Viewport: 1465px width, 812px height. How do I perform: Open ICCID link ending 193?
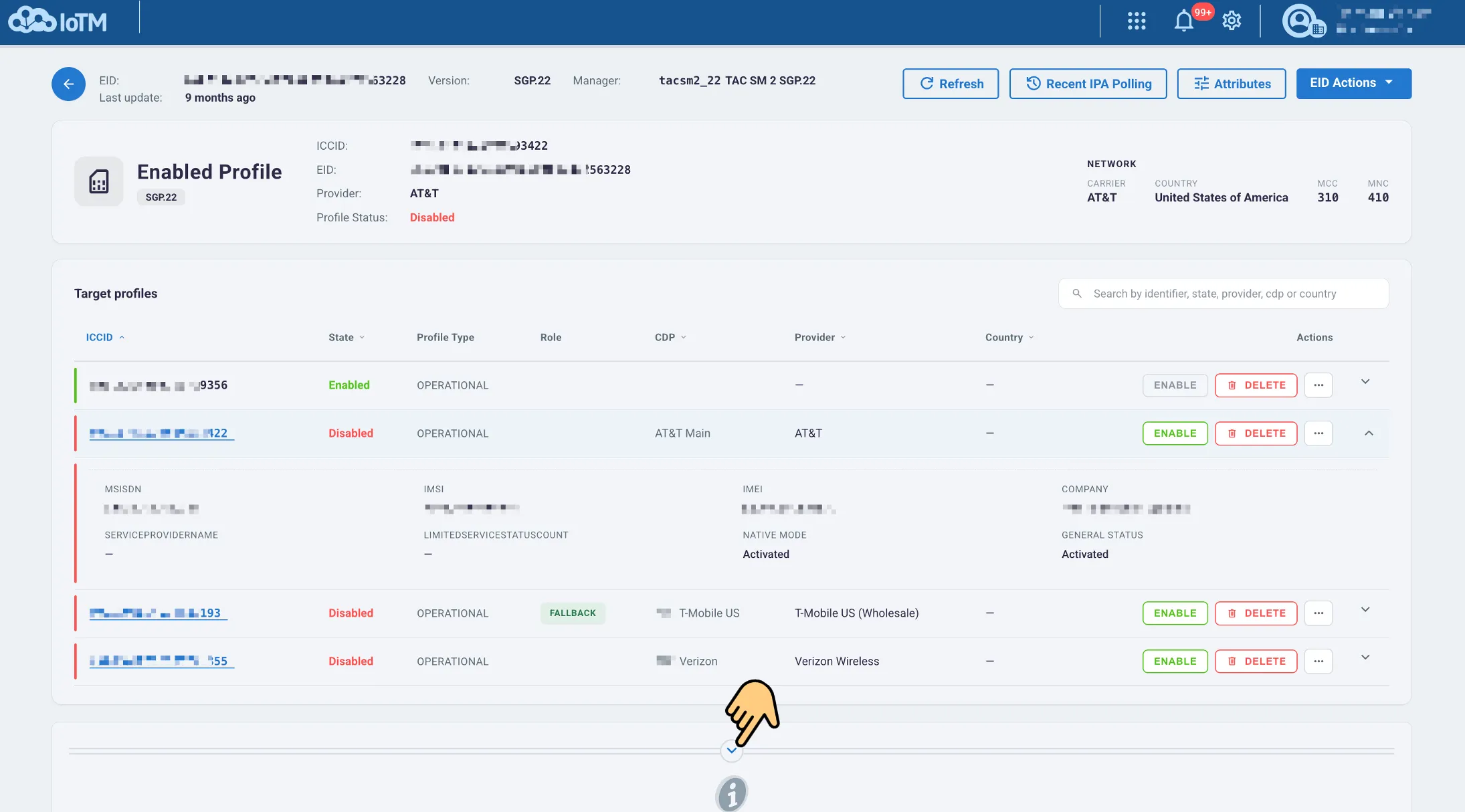point(158,613)
